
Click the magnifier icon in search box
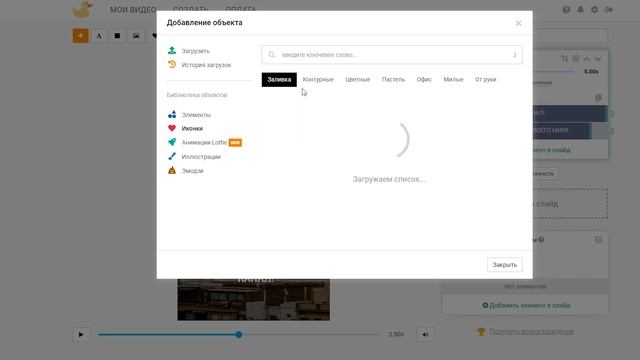pos(272,55)
